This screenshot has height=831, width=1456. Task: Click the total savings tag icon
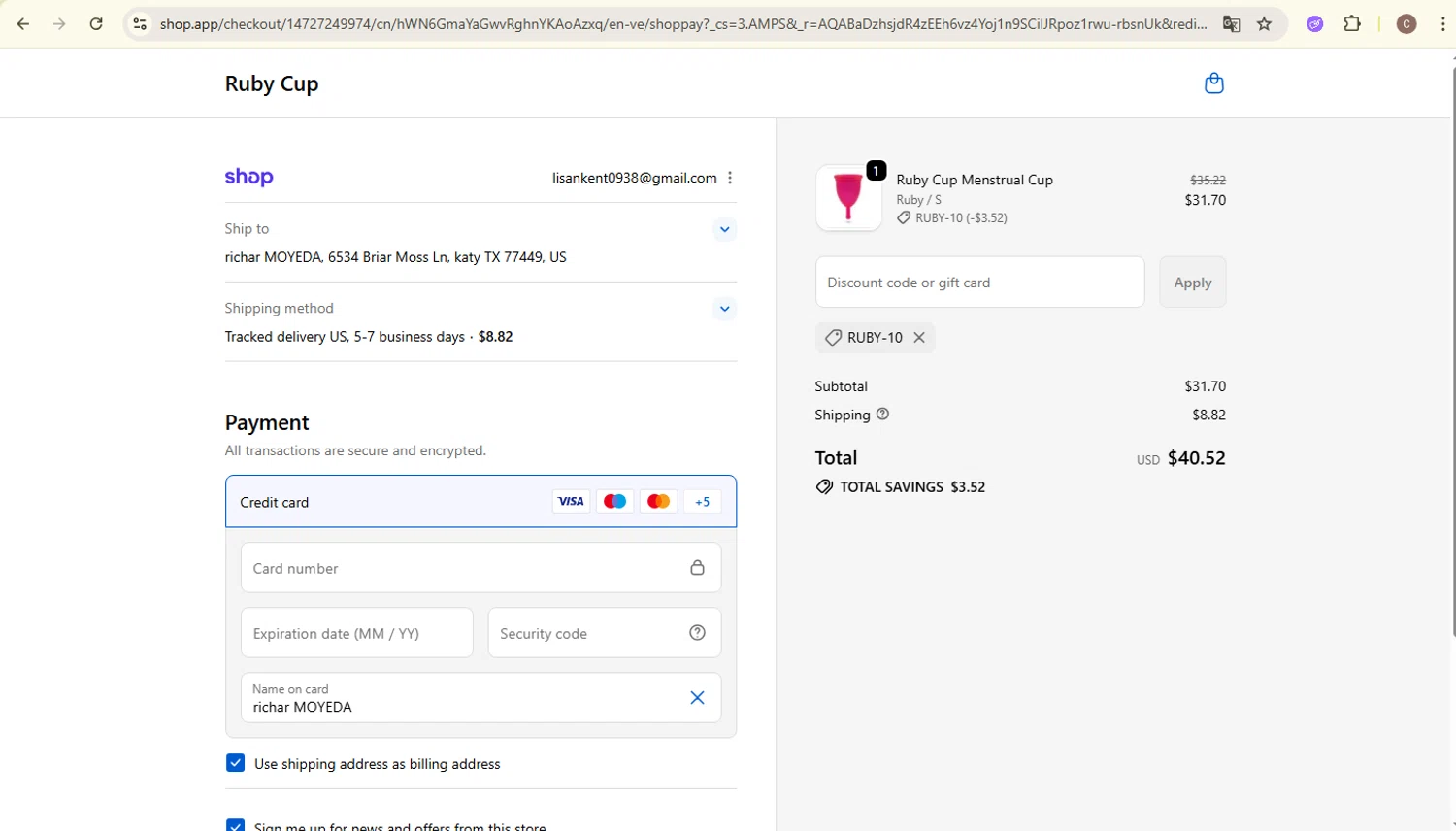824,487
